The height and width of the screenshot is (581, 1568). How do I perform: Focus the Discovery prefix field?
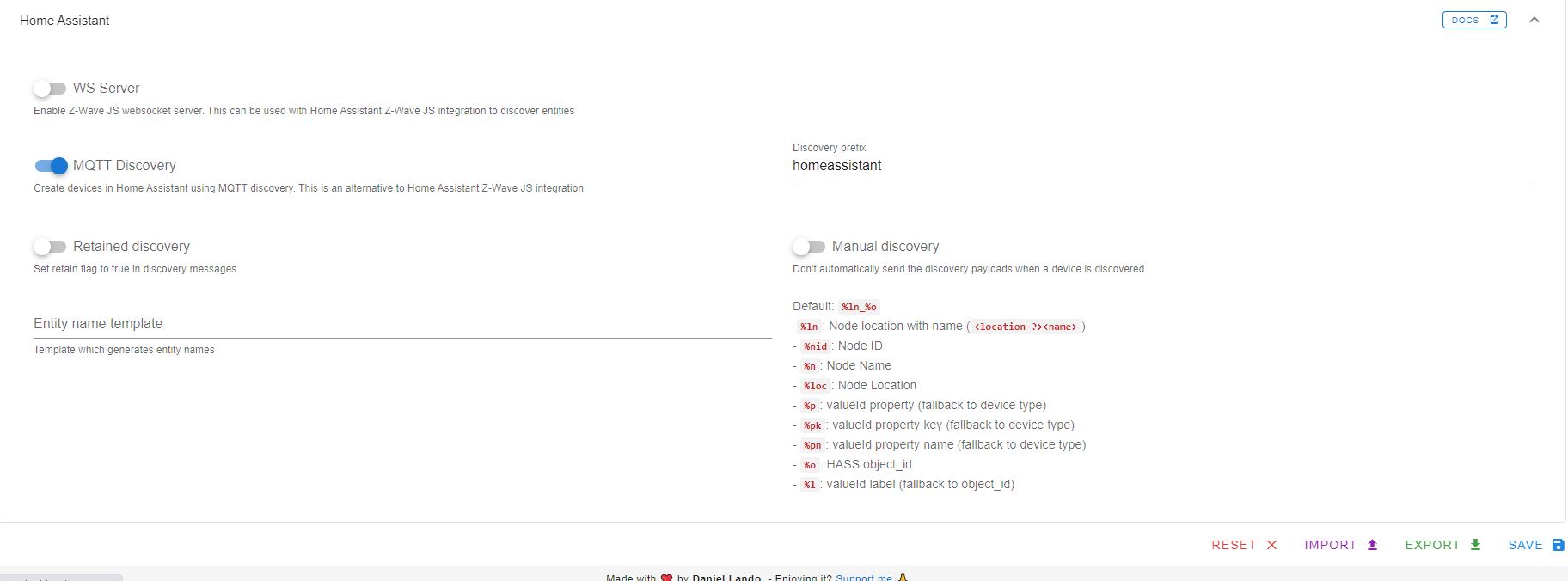pos(1161,166)
